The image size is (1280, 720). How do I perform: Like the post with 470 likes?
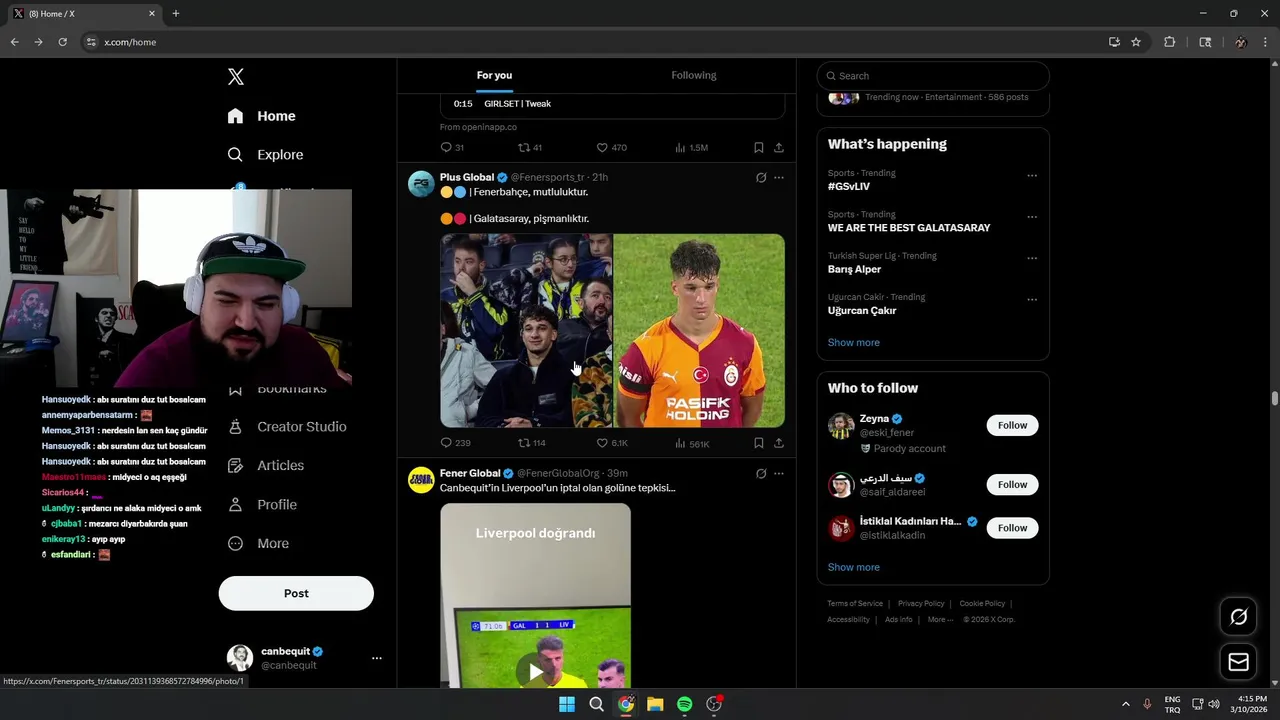tap(612, 148)
